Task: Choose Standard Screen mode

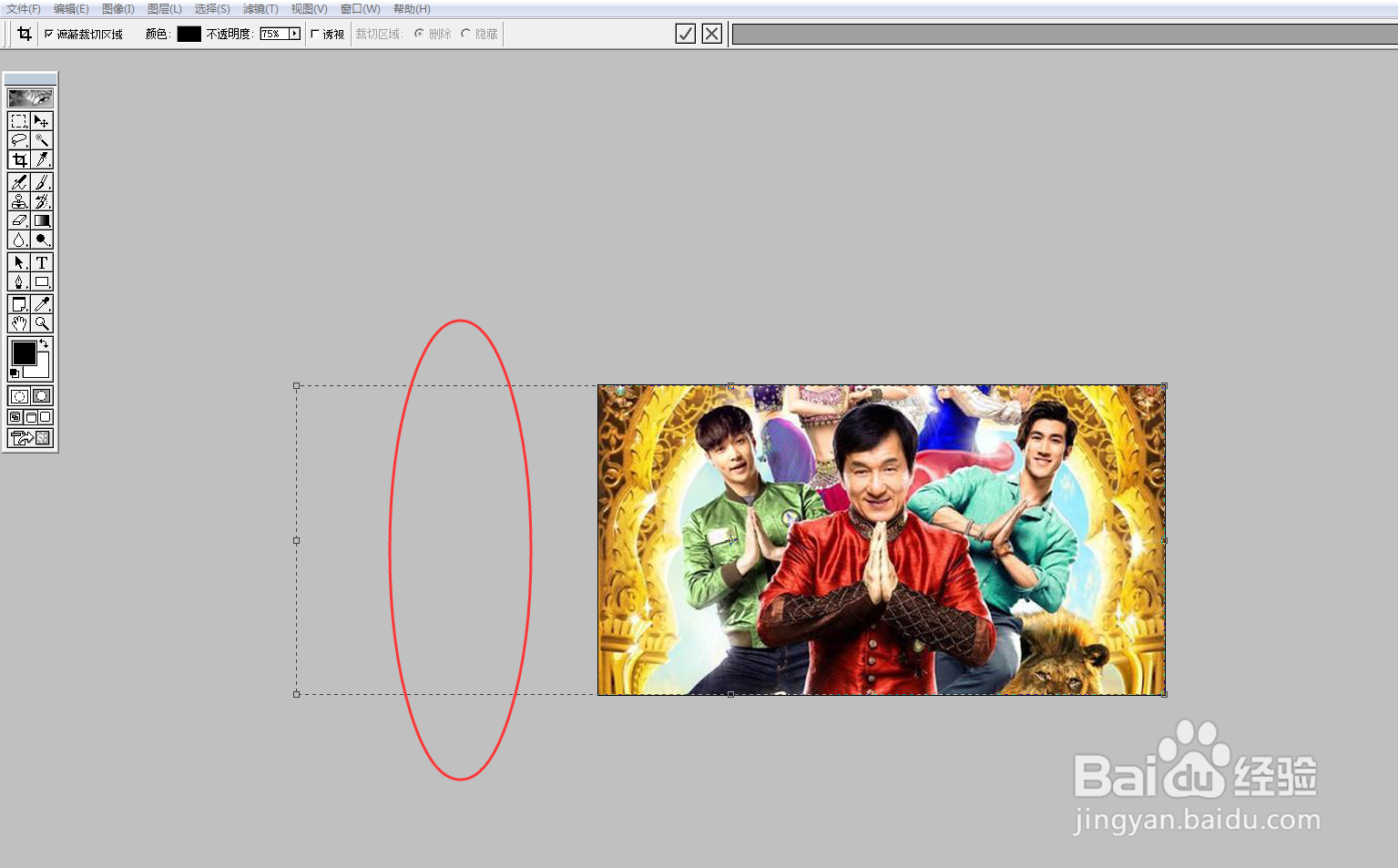Action: (15, 417)
